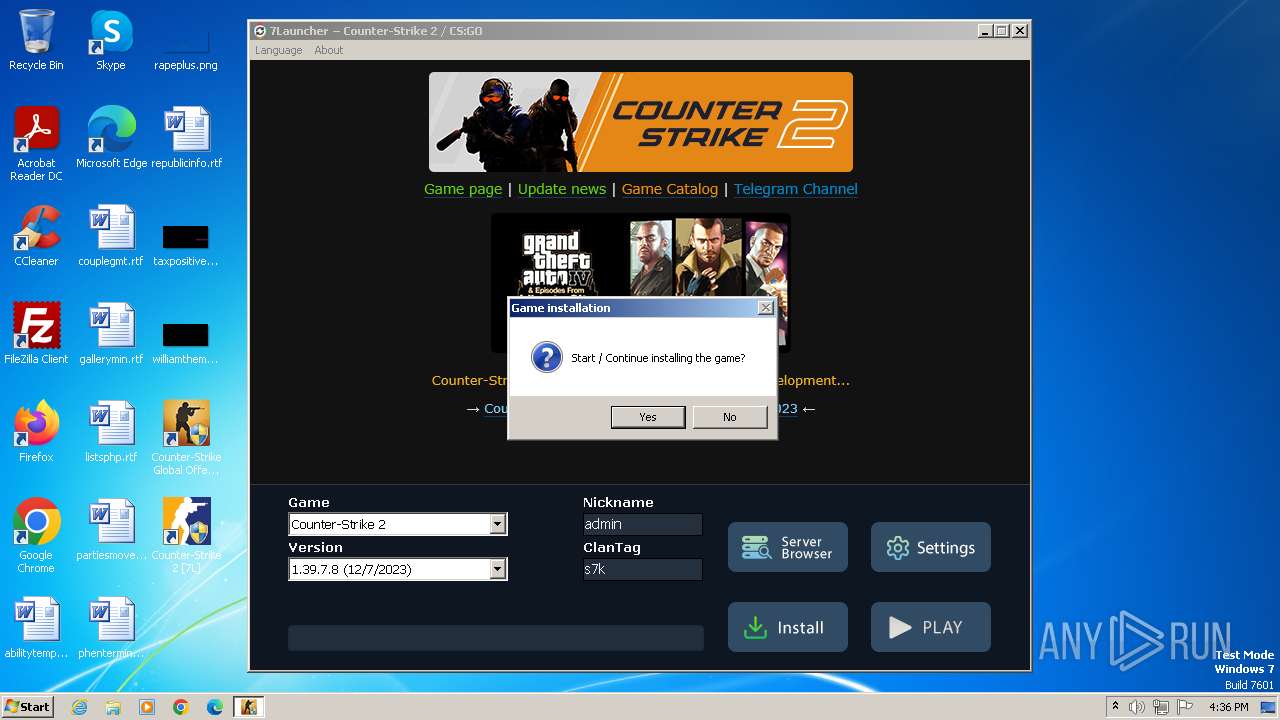Open the Update news link
This screenshot has width=1280, height=720.
(562, 189)
